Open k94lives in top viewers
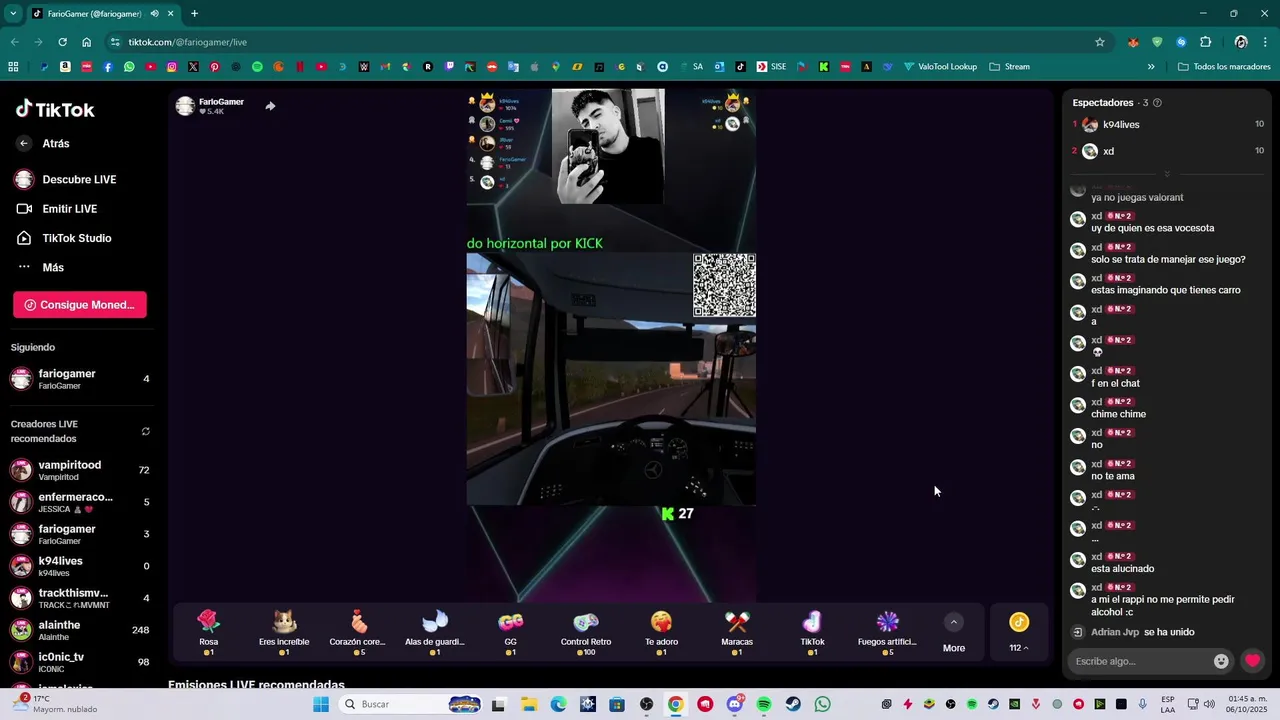 point(1167,125)
